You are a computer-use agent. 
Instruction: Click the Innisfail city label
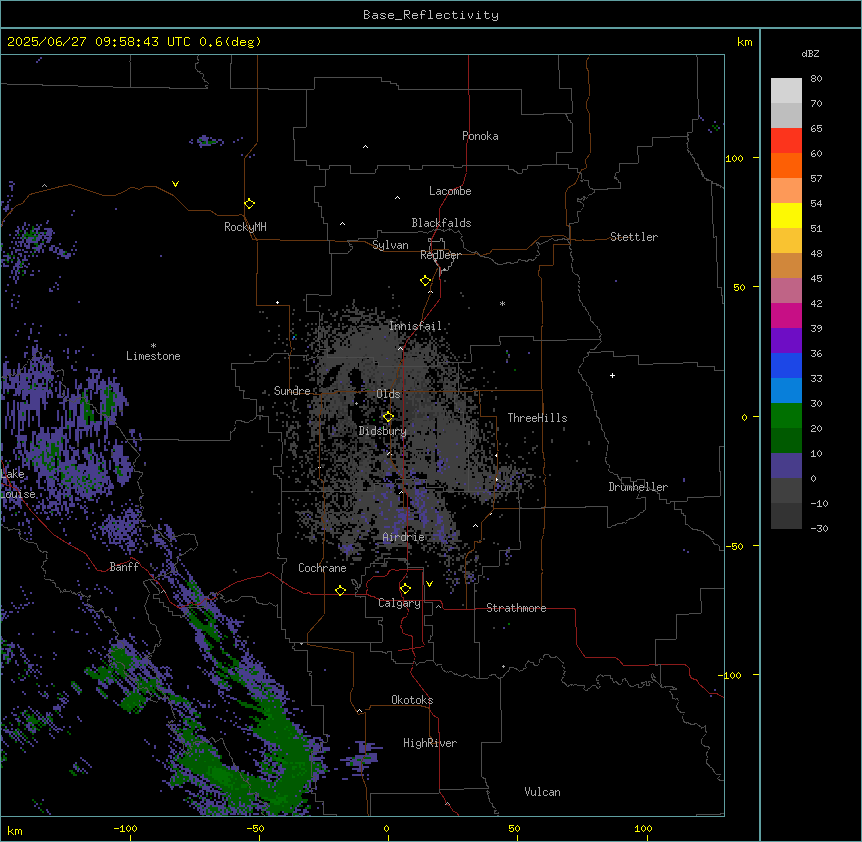(x=415, y=326)
